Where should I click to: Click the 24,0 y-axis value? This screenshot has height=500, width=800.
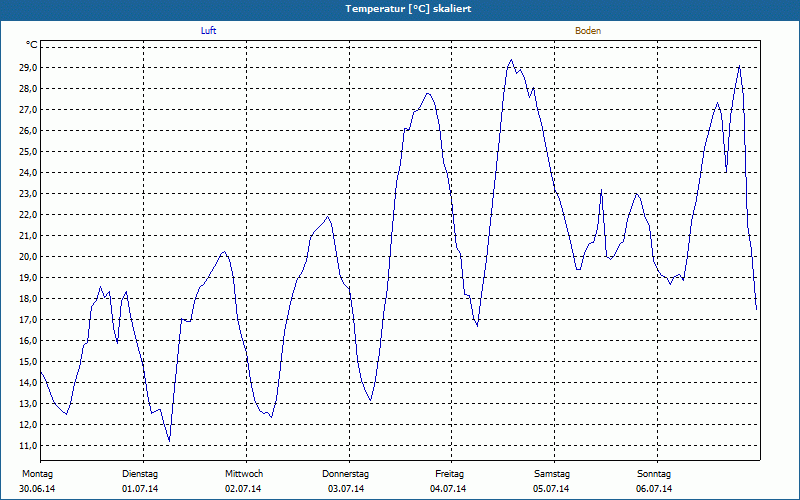[x=29, y=172]
